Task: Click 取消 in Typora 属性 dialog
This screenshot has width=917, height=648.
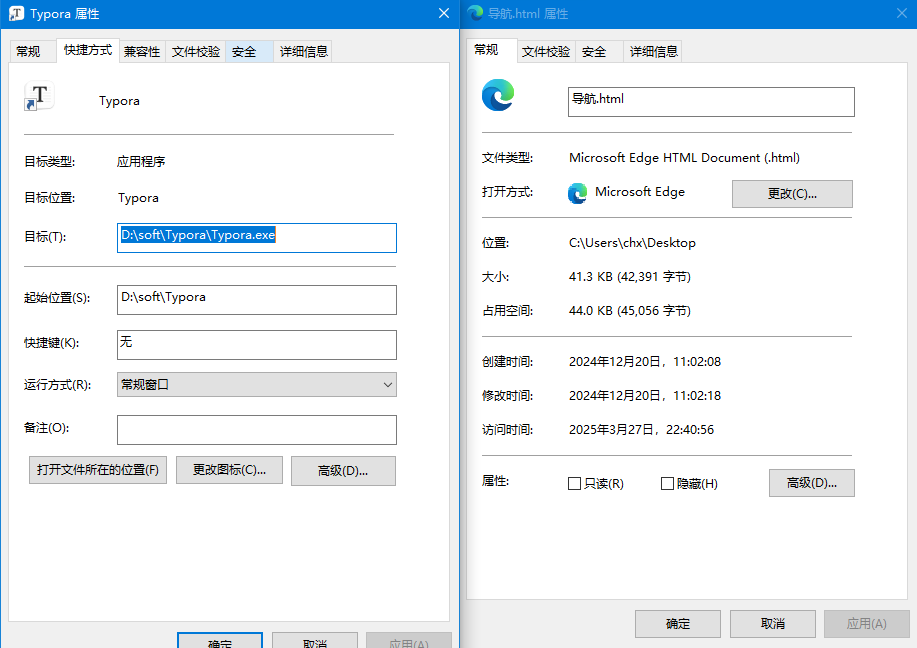Action: pyautogui.click(x=315, y=641)
